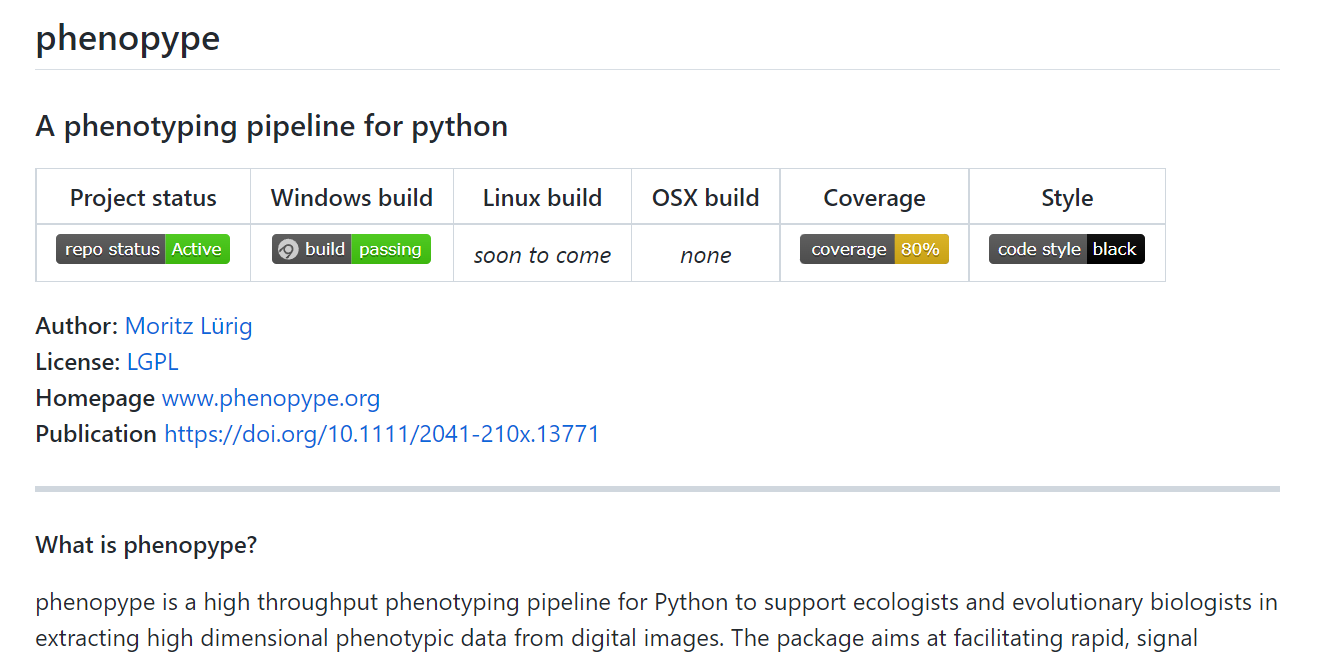1332x655 pixels.
Task: Click the 'none' cell under OSX build
Action: [705, 256]
